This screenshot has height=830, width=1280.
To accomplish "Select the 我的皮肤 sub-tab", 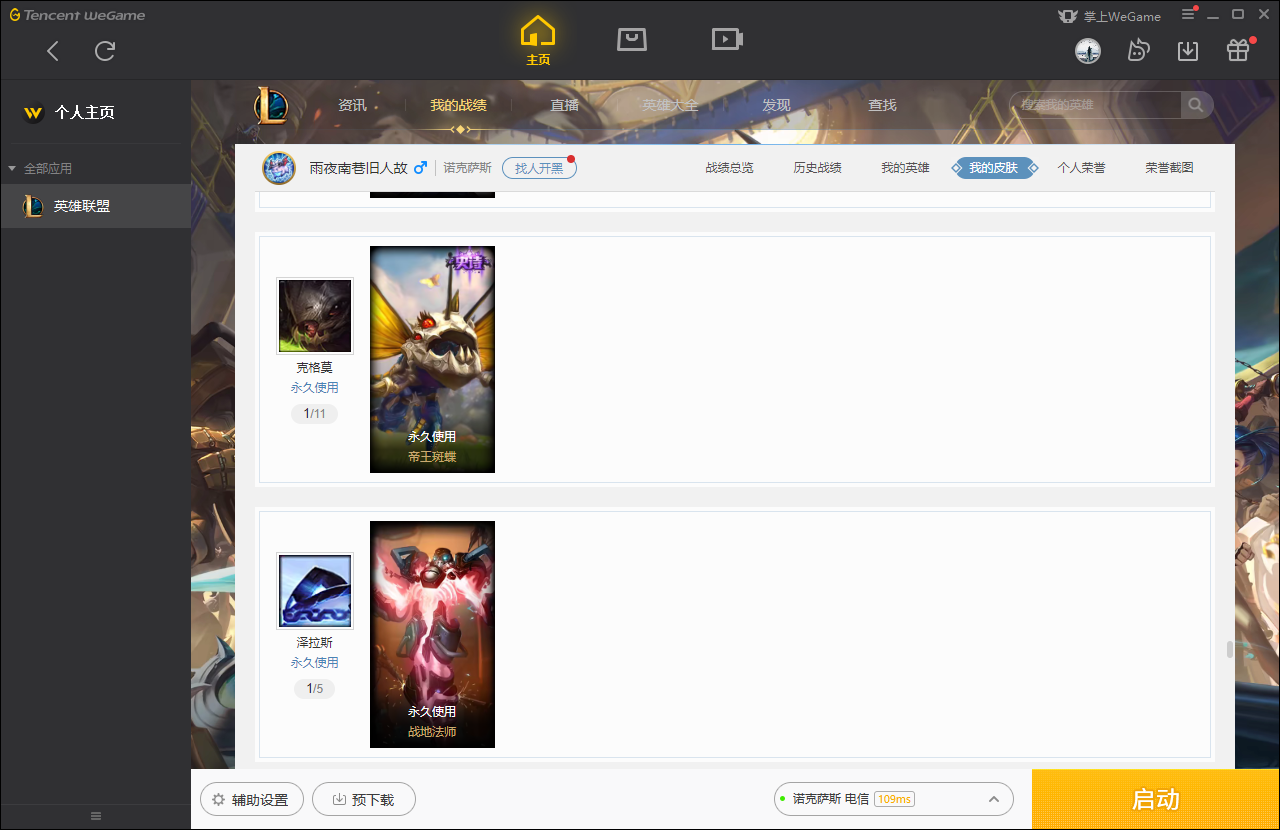I will 993,168.
